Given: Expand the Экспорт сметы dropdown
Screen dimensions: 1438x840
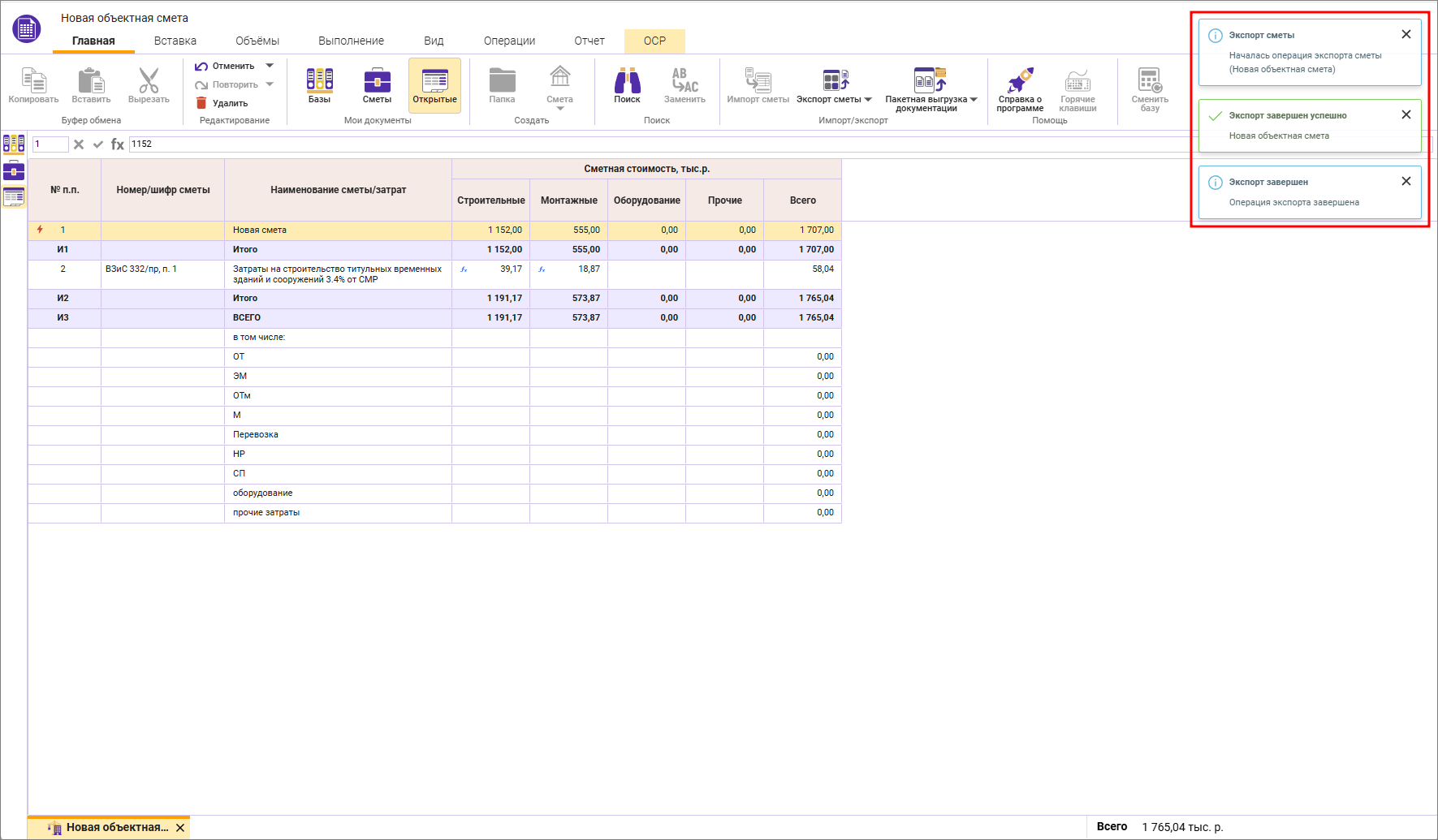Looking at the screenshot, I should pos(868,100).
